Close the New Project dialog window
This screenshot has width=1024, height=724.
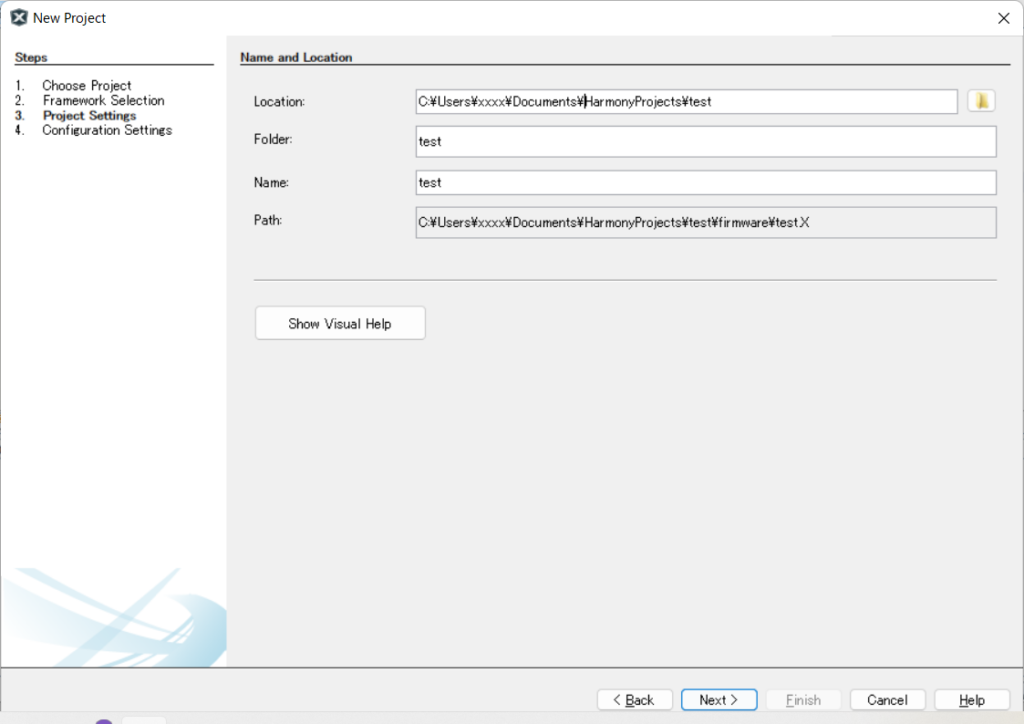pyautogui.click(x=1003, y=18)
